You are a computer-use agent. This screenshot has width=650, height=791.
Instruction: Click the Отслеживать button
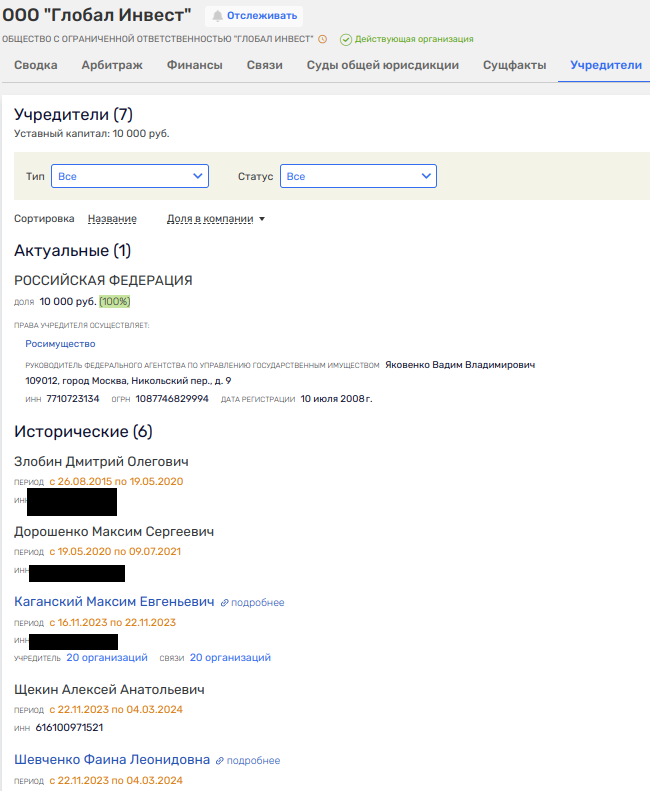[x=254, y=16]
